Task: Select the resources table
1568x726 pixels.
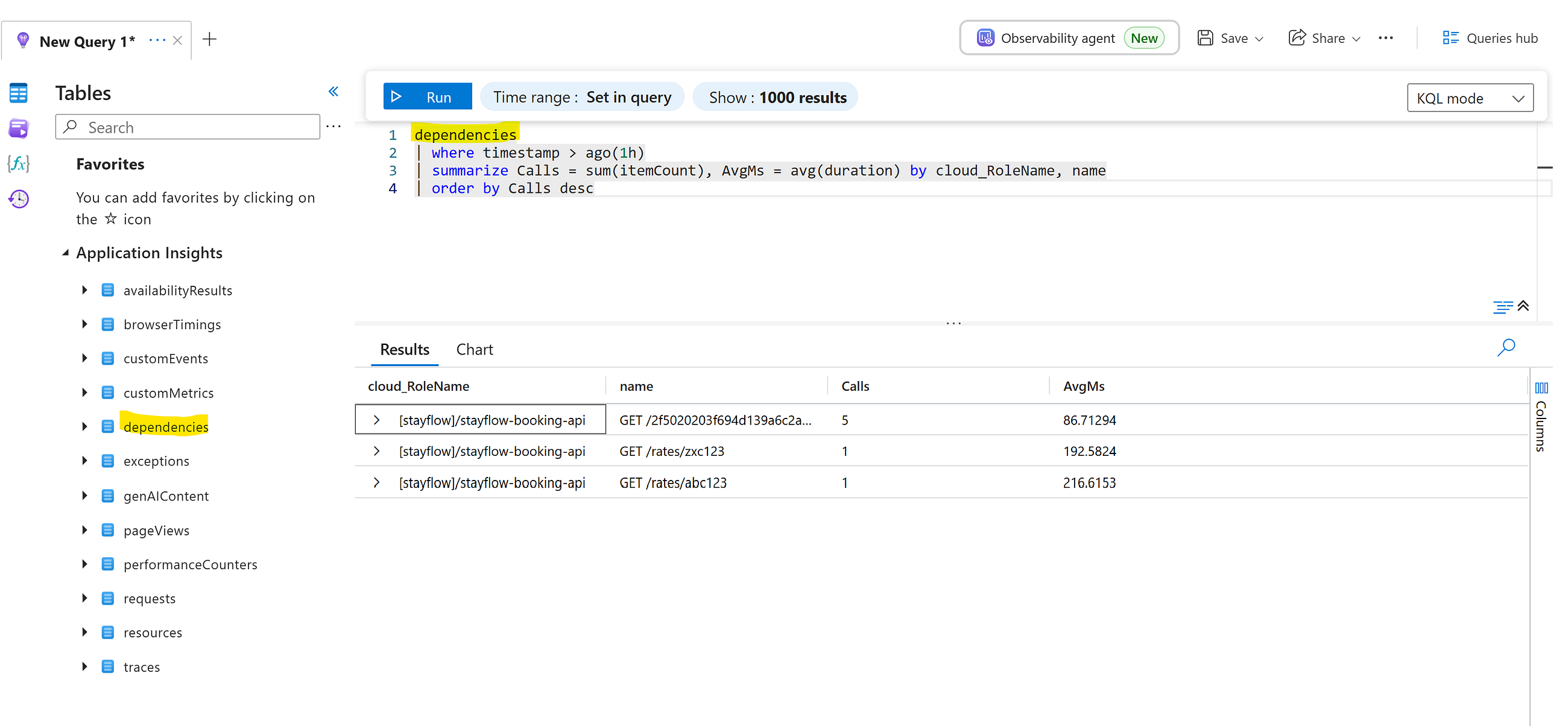Action: (x=153, y=633)
